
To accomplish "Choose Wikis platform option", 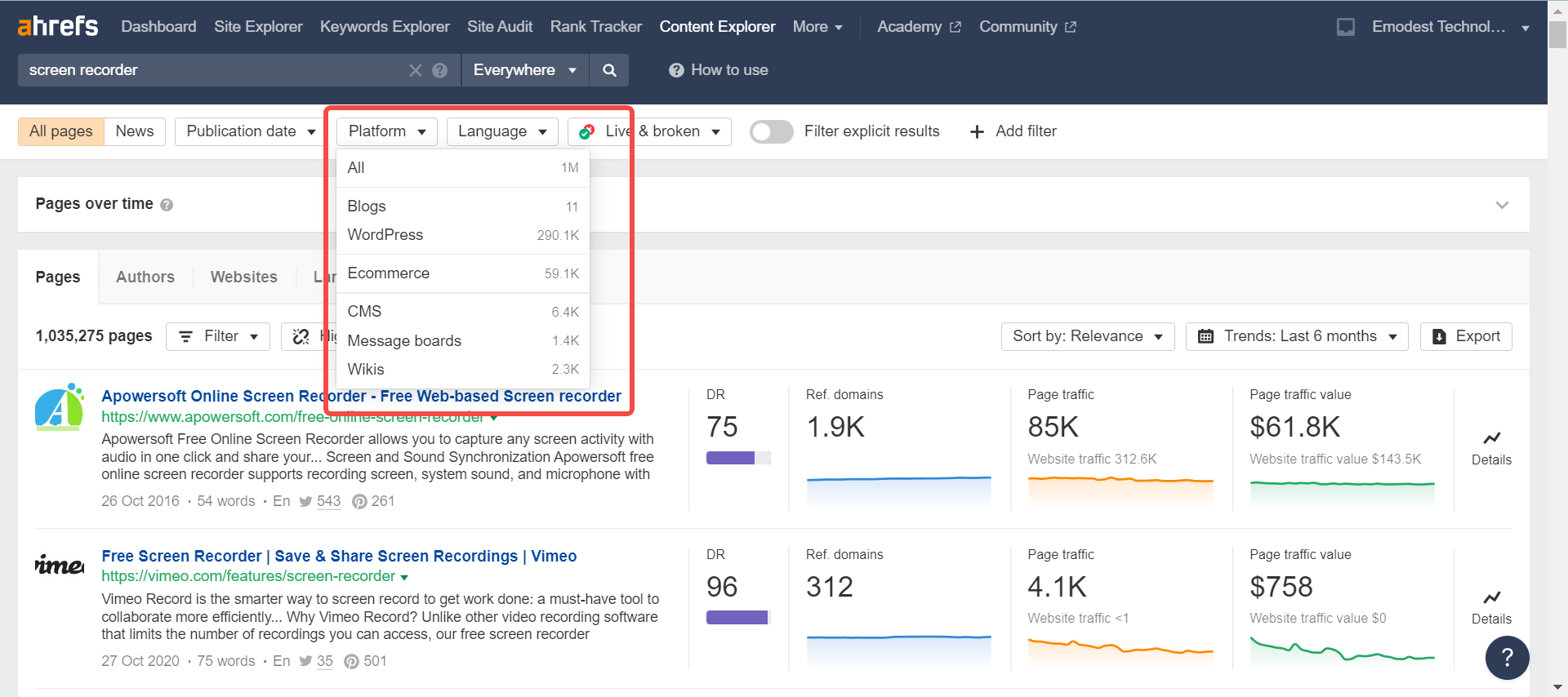I will (463, 370).
